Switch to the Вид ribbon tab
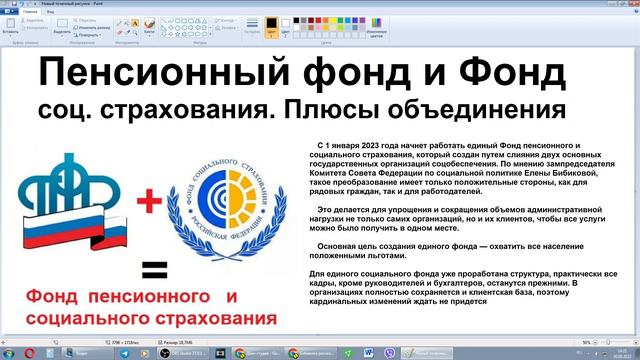Image resolution: width=640 pixels, height=360 pixels. (50, 12)
